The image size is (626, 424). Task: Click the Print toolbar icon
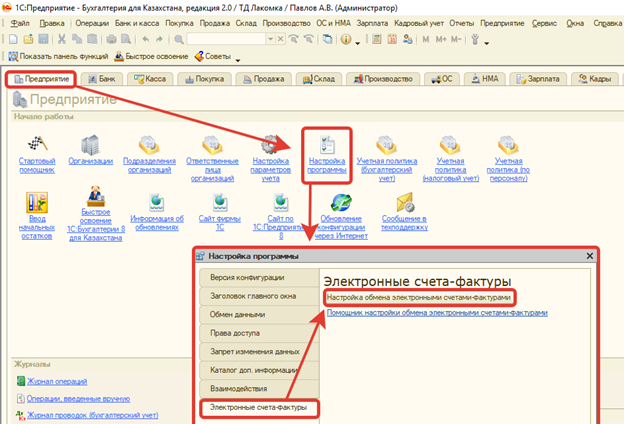[111, 39]
